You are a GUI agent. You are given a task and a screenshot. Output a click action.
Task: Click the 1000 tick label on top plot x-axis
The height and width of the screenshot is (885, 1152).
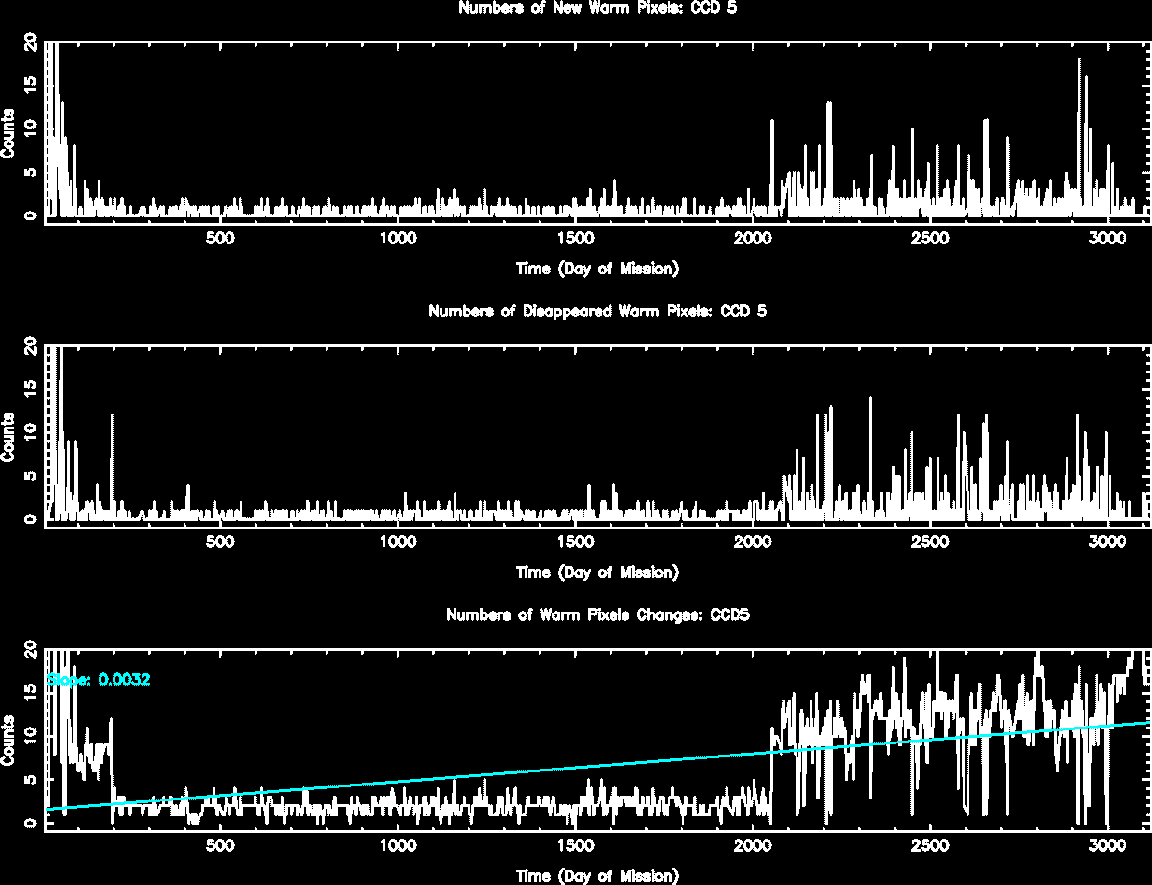point(397,238)
